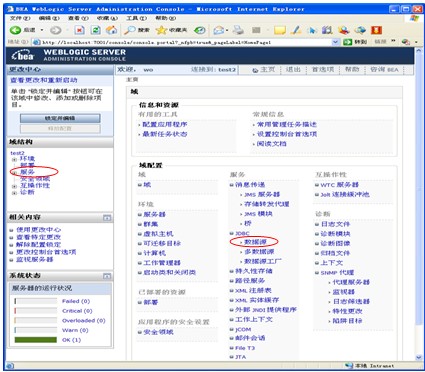Collapse the 系统状态 panel
425x372 pixels.
point(107,276)
